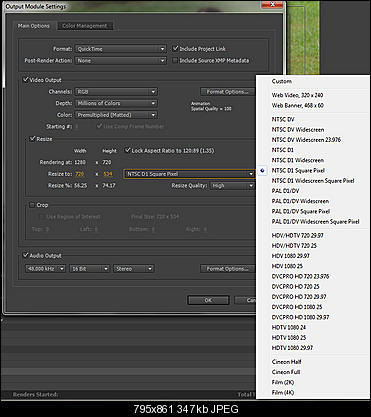Open the NTSC D1 Square Pixel preset dropdown
The image size is (371, 417).
point(189,174)
